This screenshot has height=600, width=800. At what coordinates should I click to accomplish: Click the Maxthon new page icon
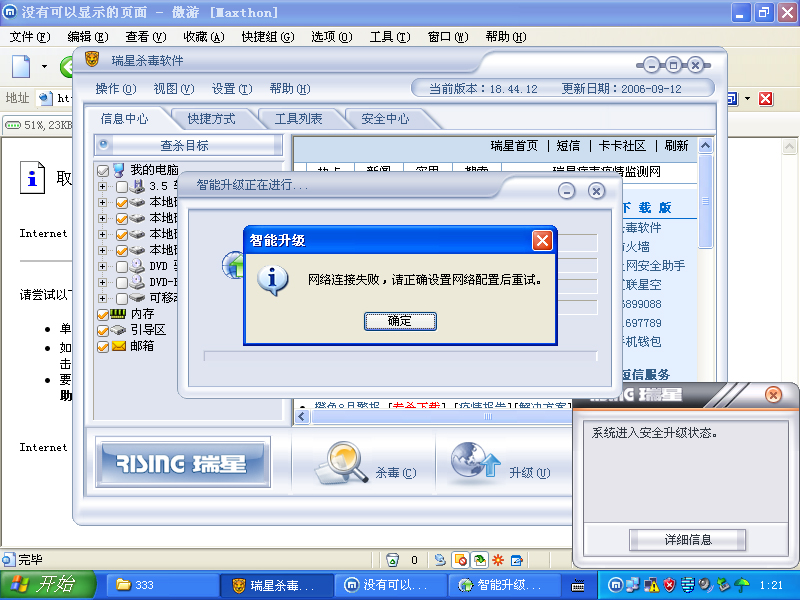click(21, 66)
